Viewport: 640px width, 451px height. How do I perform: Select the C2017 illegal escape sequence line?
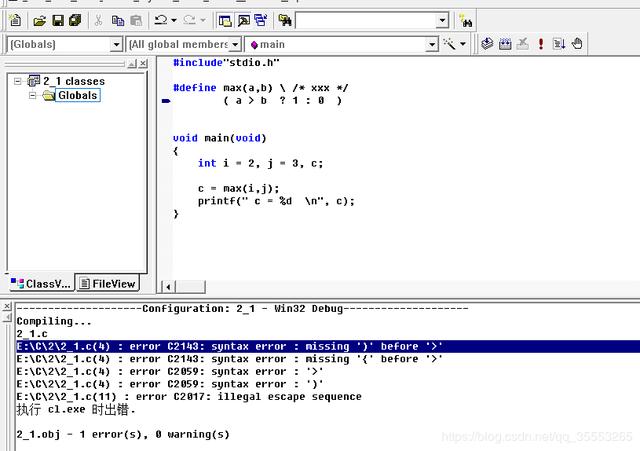click(x=189, y=397)
